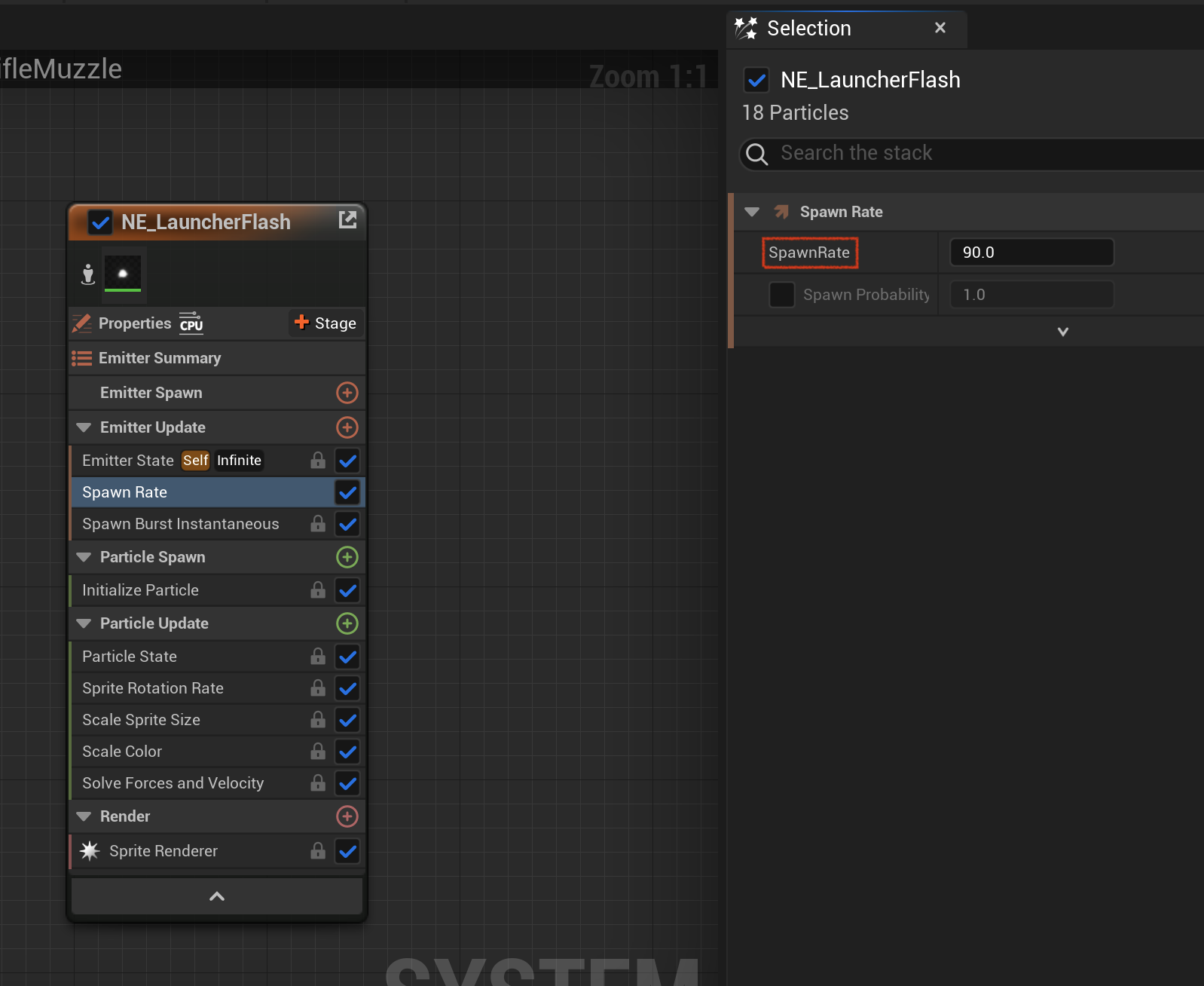Close the Selection tab
The width and height of the screenshot is (1204, 986).
(940, 28)
